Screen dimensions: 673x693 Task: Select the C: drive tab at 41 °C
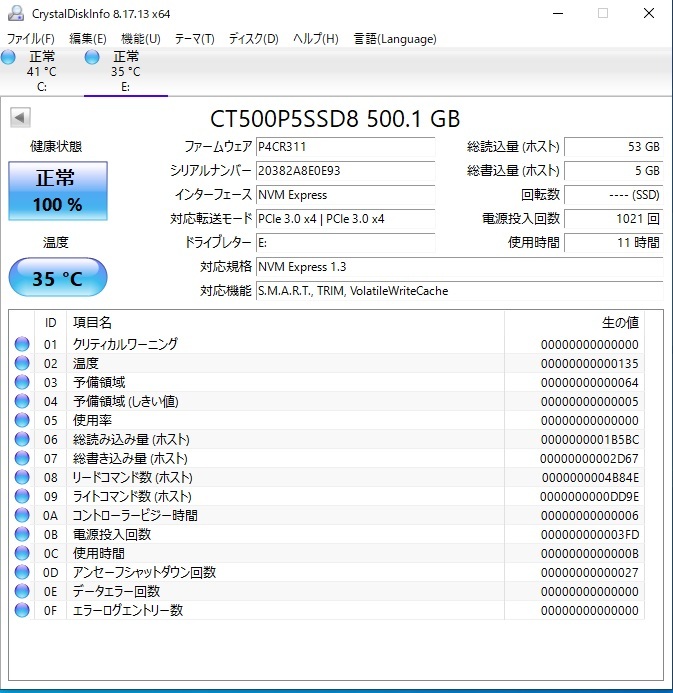pos(42,71)
